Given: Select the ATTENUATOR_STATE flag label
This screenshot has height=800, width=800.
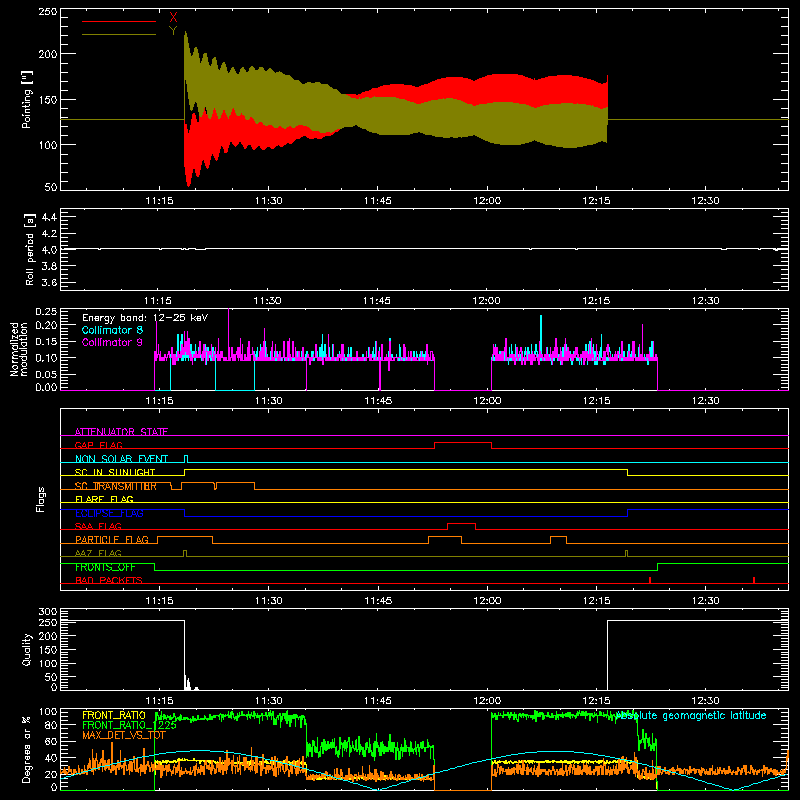Looking at the screenshot, I should (121, 432).
